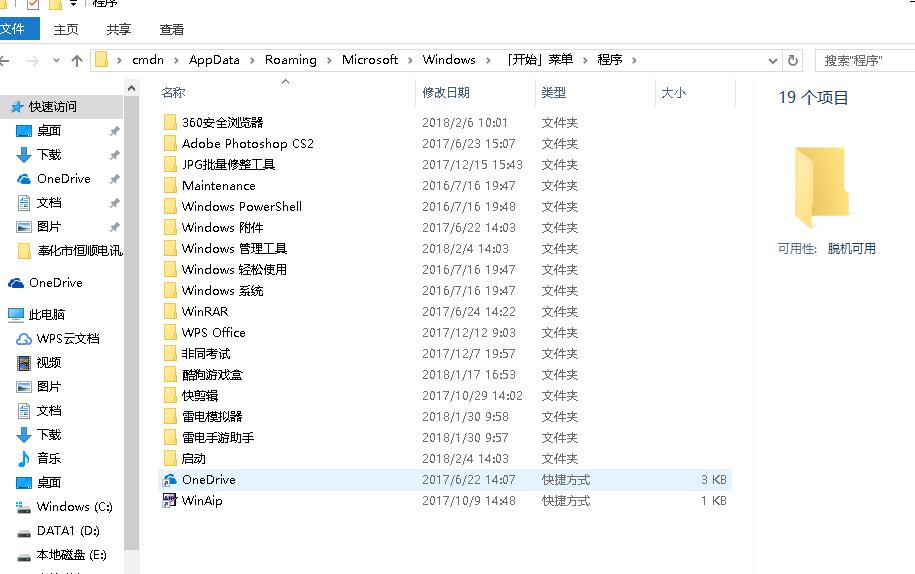The image size is (915, 574).
Task: Select AppData in the address breadcrumb
Action: tap(214, 60)
